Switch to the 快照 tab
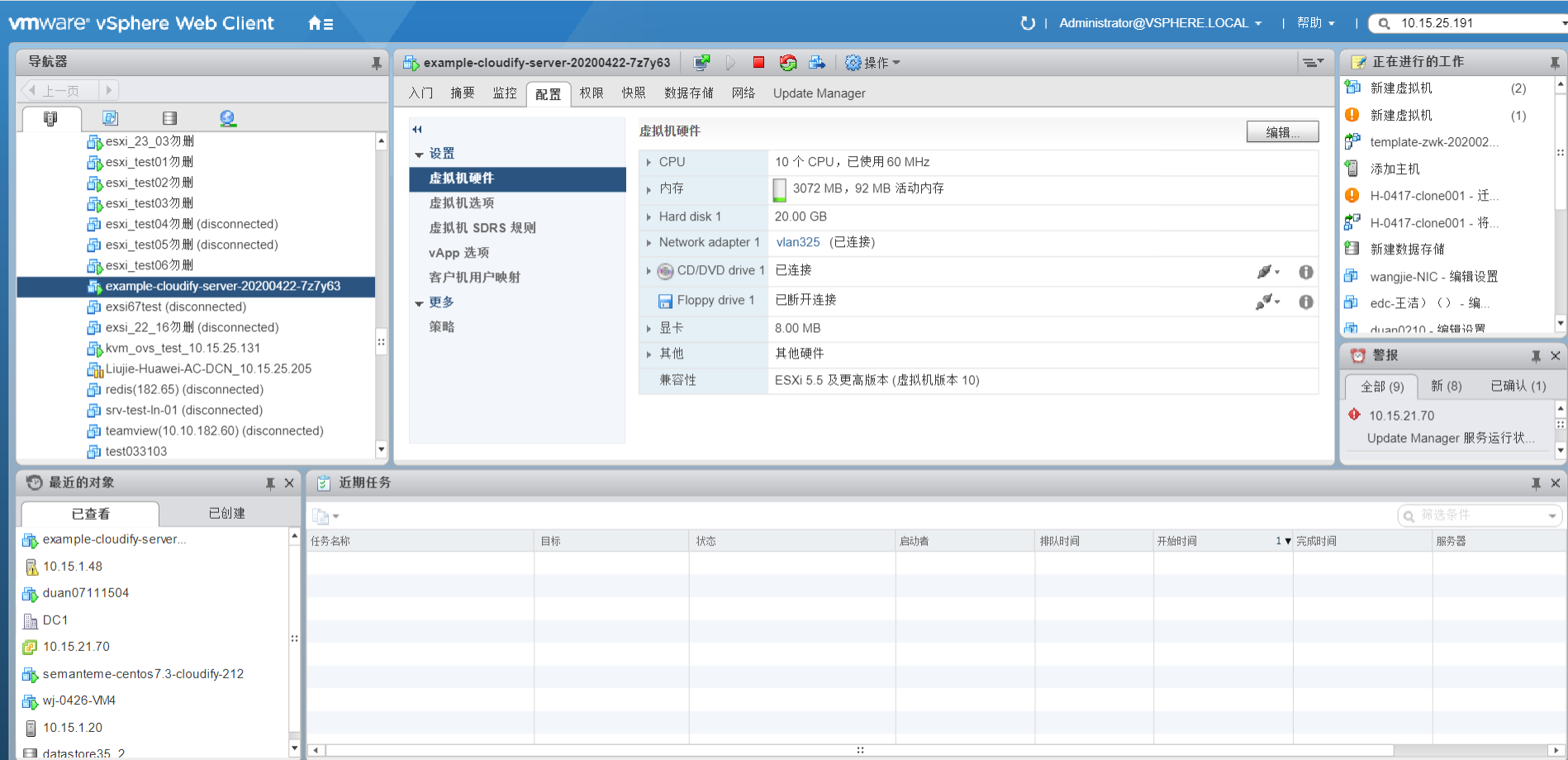Image resolution: width=1568 pixels, height=760 pixels. point(634,93)
